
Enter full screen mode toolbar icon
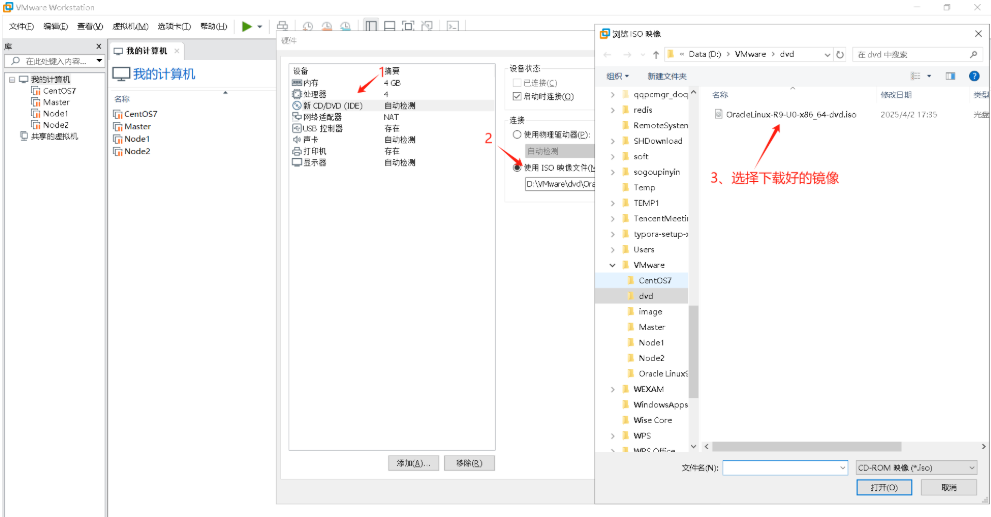click(x=408, y=27)
